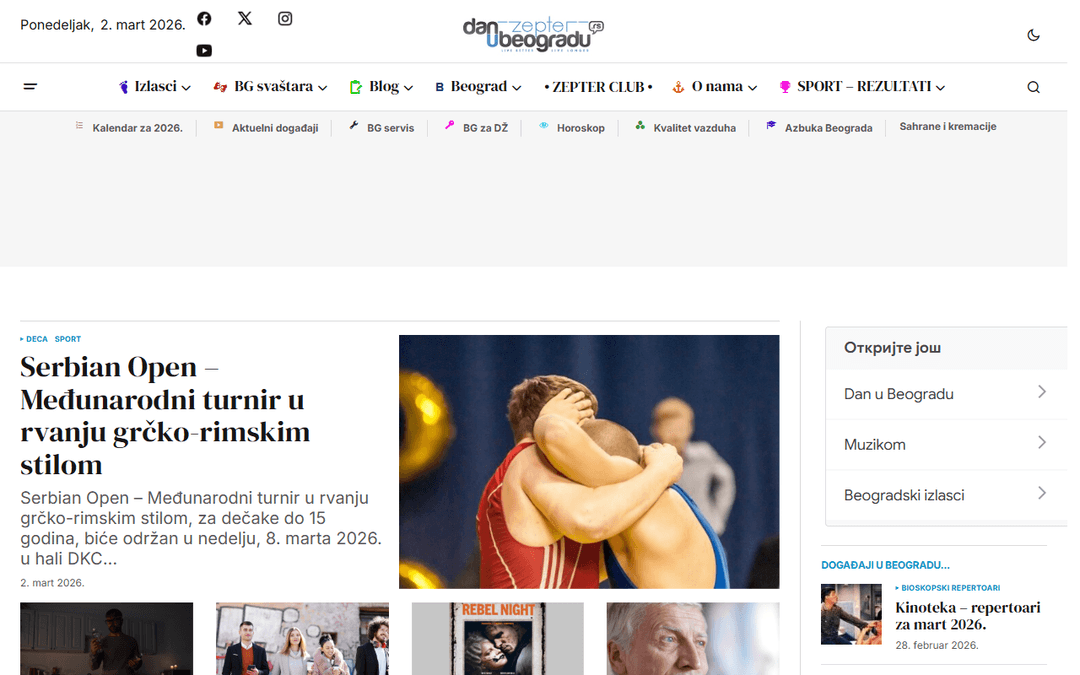
Task: Expand the BG svaštara dropdown arrow
Action: [322, 88]
